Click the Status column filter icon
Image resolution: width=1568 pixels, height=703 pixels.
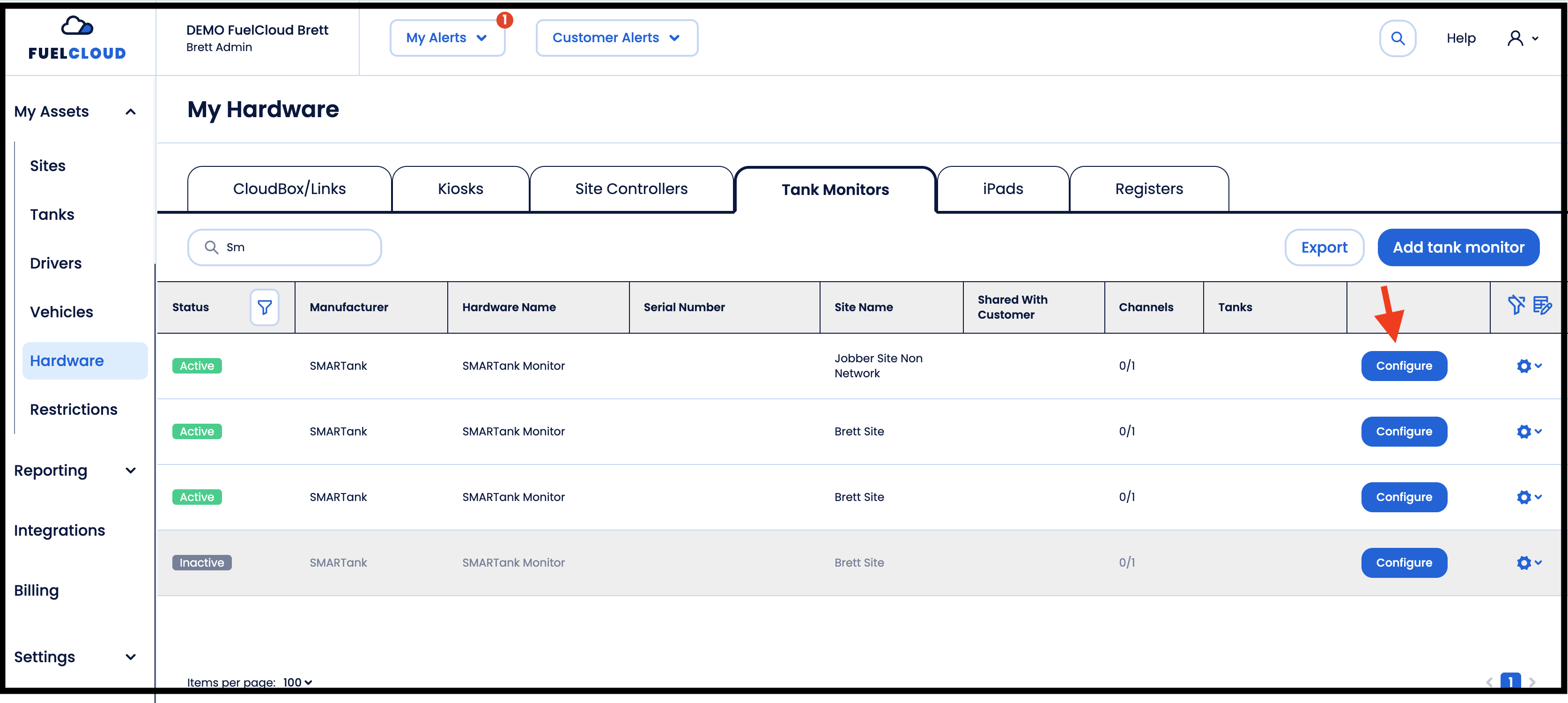tap(264, 307)
